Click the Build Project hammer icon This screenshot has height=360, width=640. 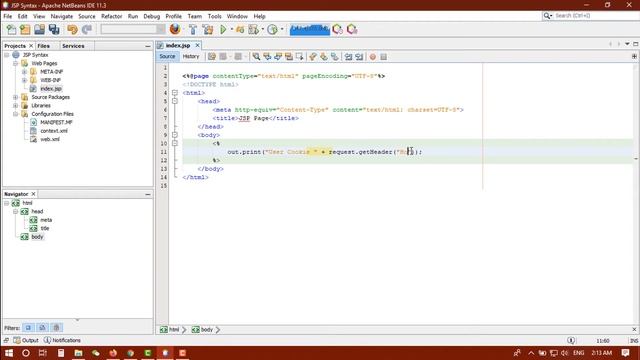click(193, 29)
